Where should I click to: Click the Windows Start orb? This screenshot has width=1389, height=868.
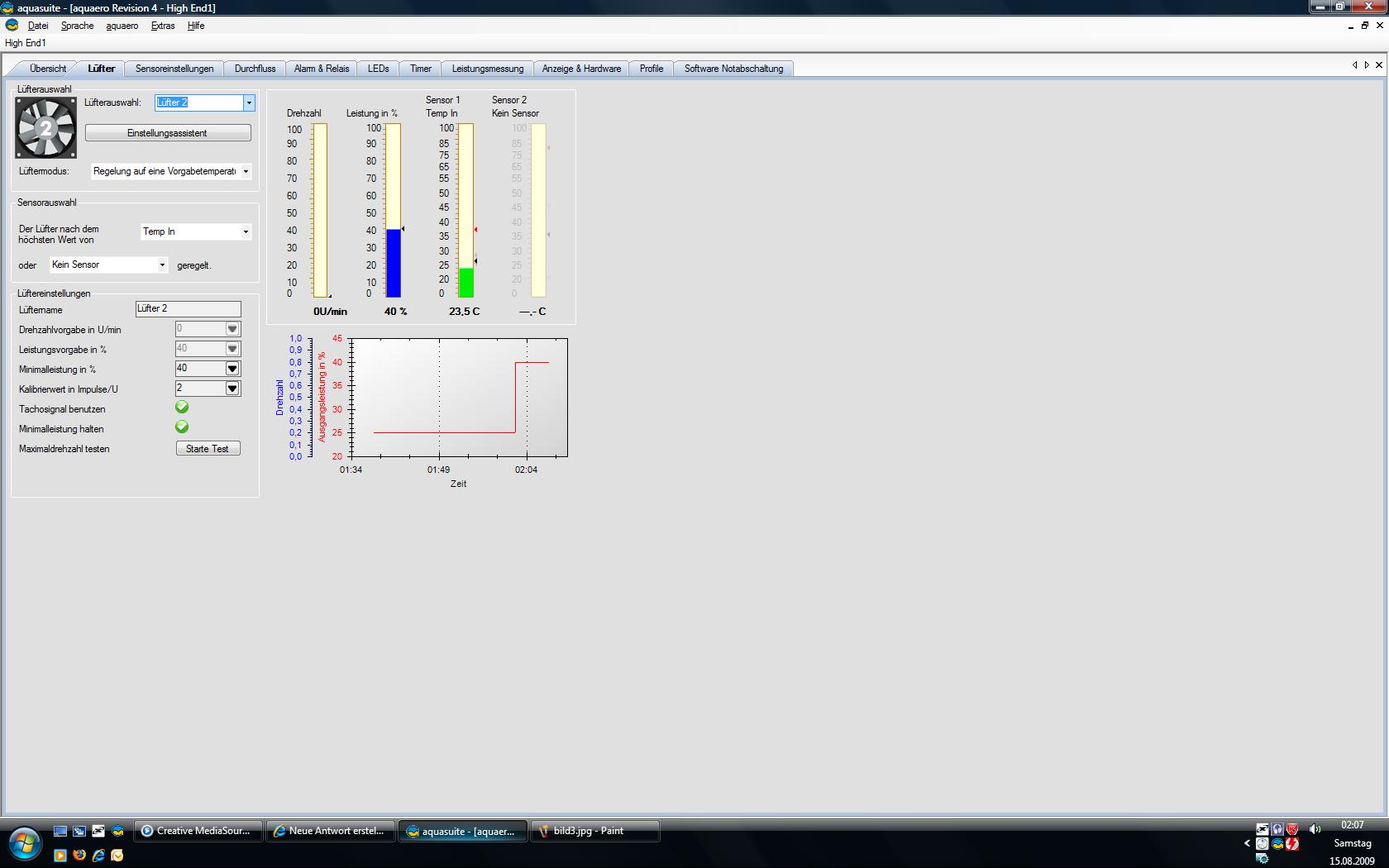[x=25, y=845]
